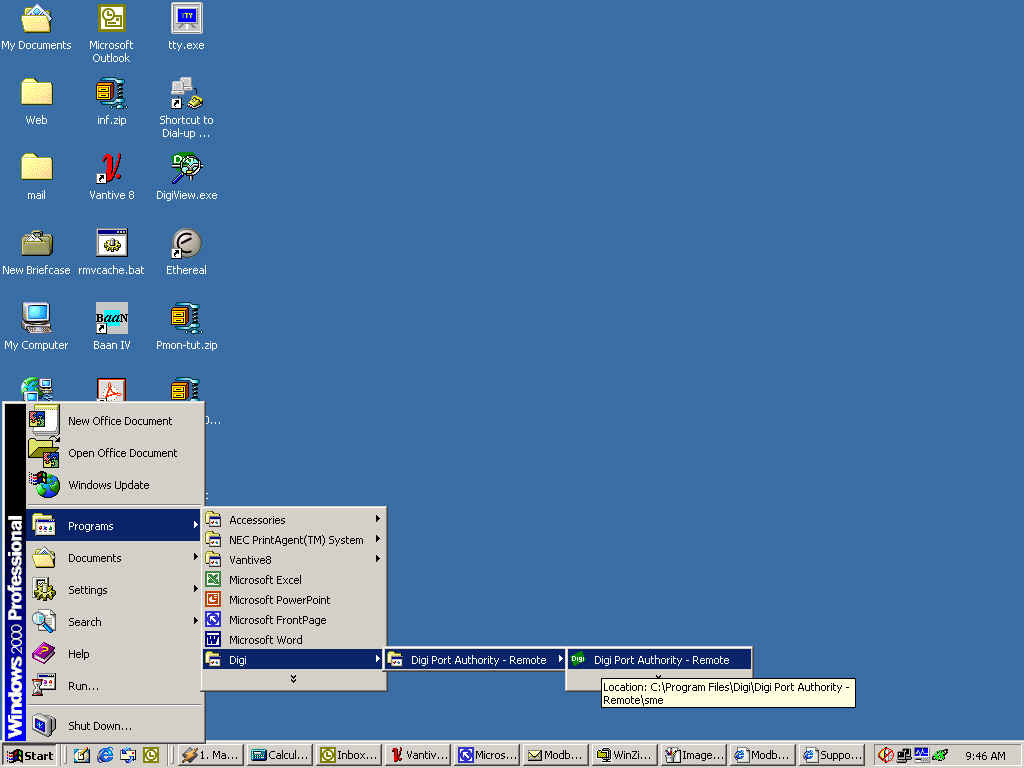1024x768 pixels.
Task: Open the Baan IV desktop shortcut
Action: coord(111,319)
